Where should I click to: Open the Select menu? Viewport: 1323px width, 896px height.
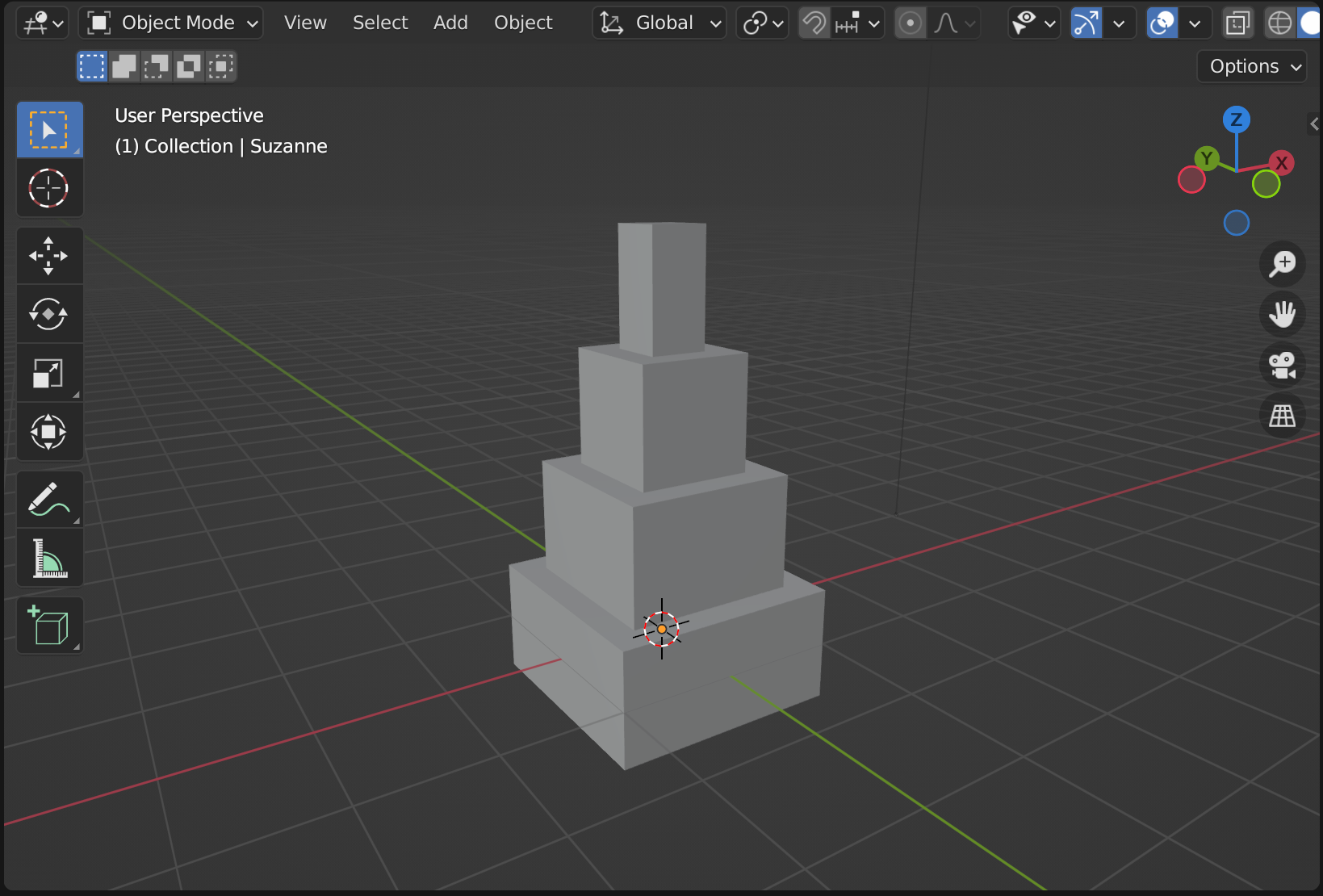380,23
